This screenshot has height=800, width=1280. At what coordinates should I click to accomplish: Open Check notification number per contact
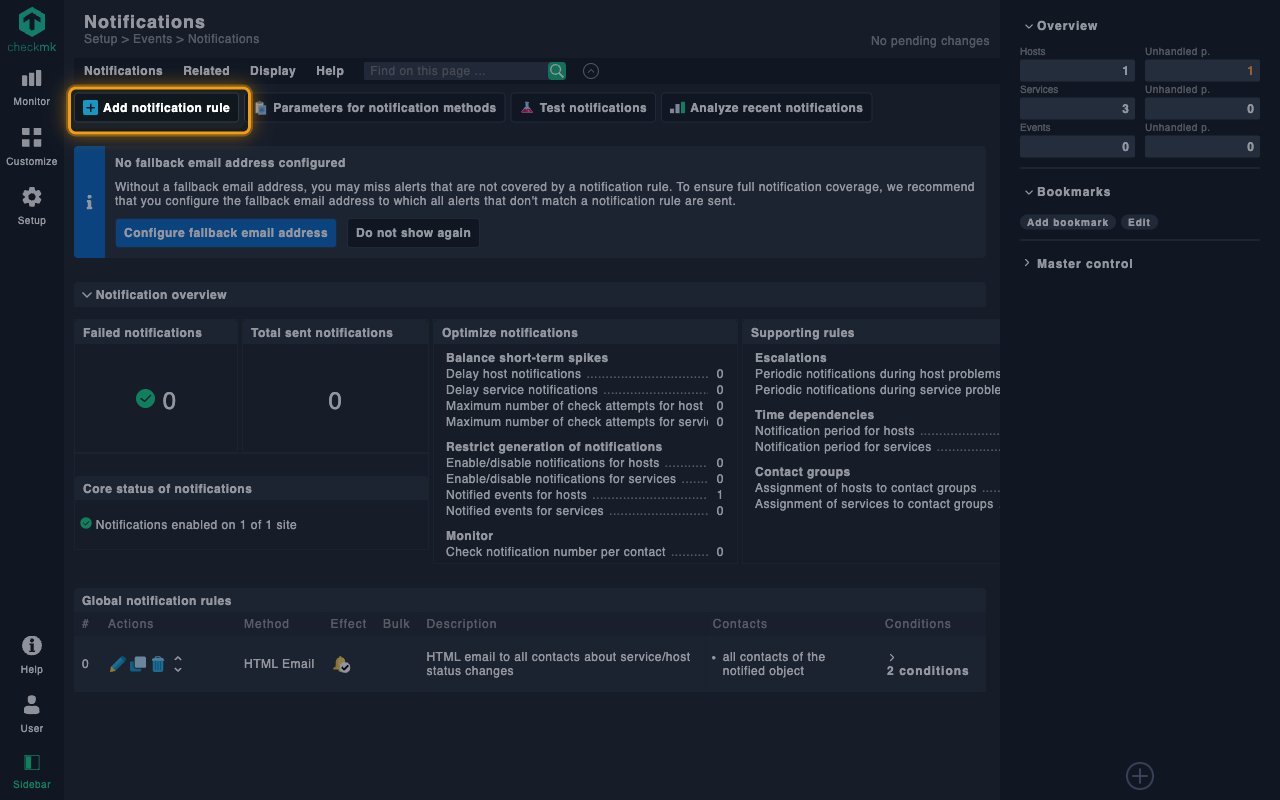[556, 552]
